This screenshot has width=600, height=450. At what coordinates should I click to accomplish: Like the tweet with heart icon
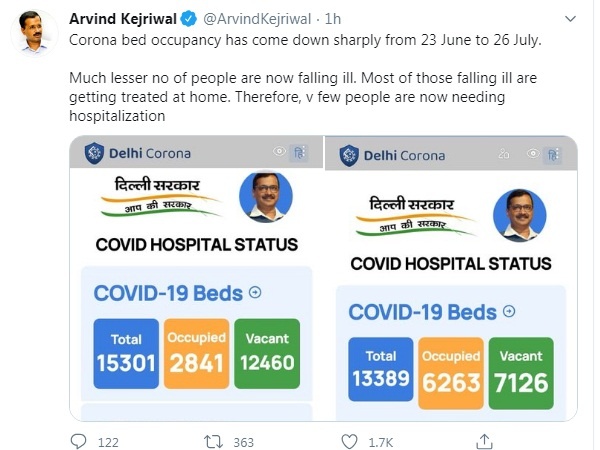point(349,442)
